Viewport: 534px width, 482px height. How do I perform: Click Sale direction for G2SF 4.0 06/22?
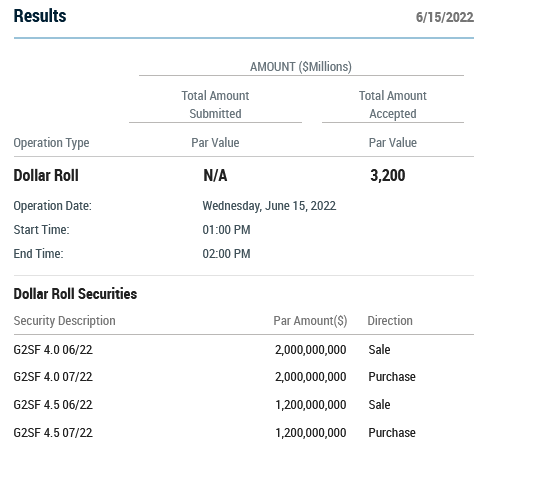[x=379, y=350]
